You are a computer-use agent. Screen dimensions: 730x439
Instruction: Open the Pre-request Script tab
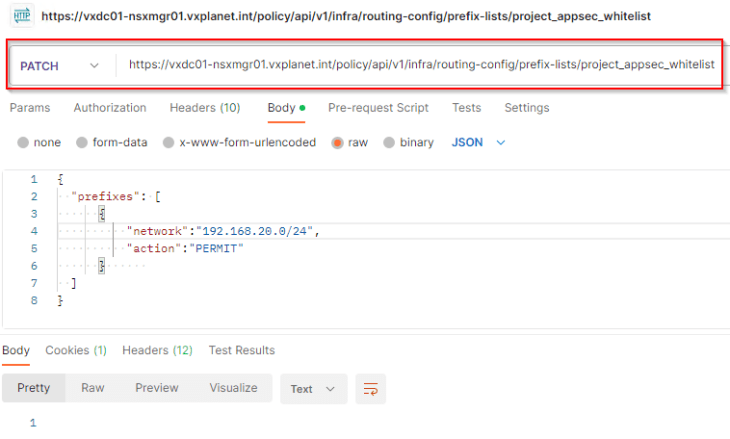pyautogui.click(x=378, y=108)
